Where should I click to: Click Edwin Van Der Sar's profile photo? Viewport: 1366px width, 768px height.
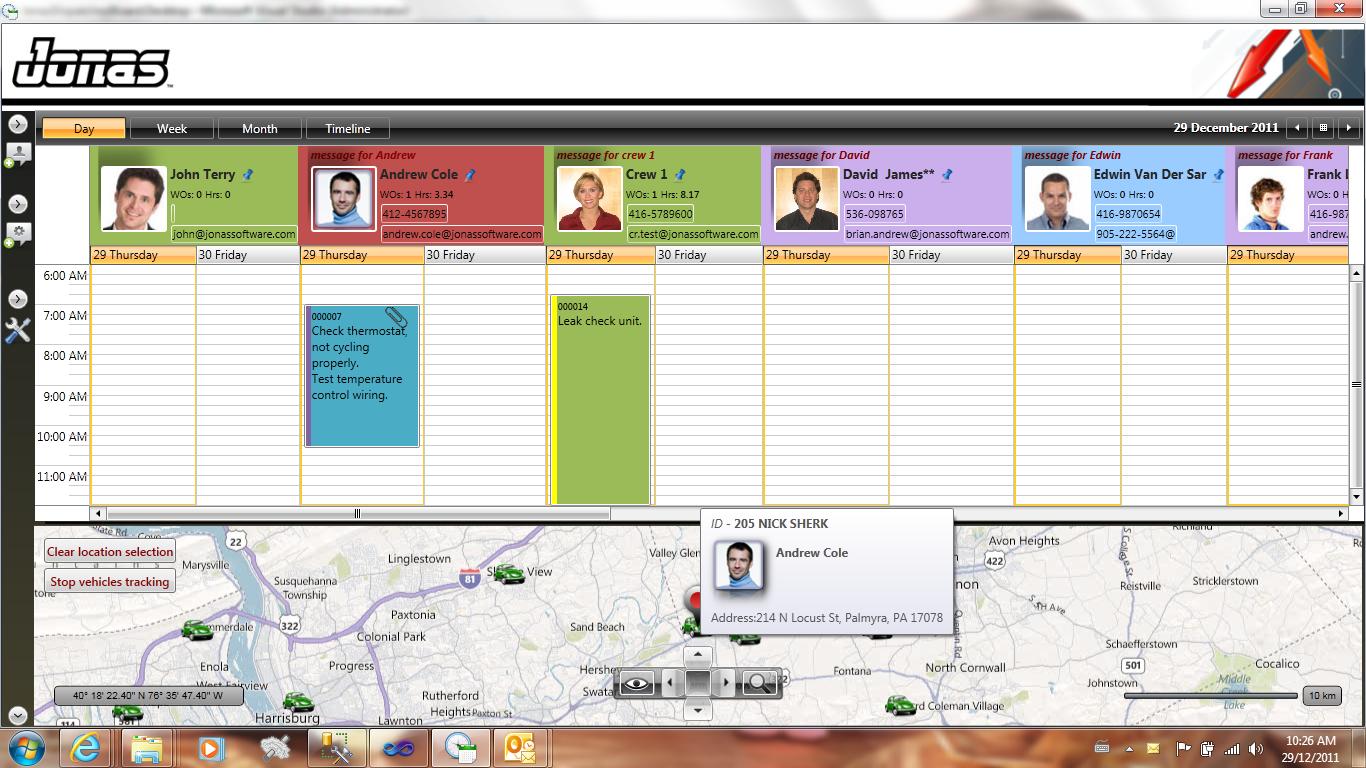pos(1057,198)
